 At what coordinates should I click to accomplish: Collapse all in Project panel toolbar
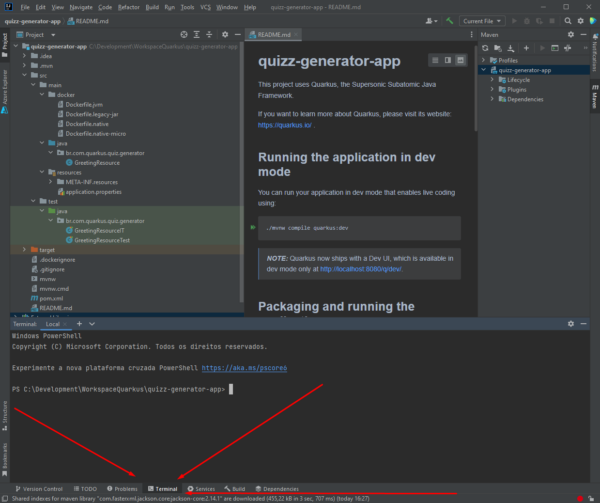pyautogui.click(x=209, y=35)
